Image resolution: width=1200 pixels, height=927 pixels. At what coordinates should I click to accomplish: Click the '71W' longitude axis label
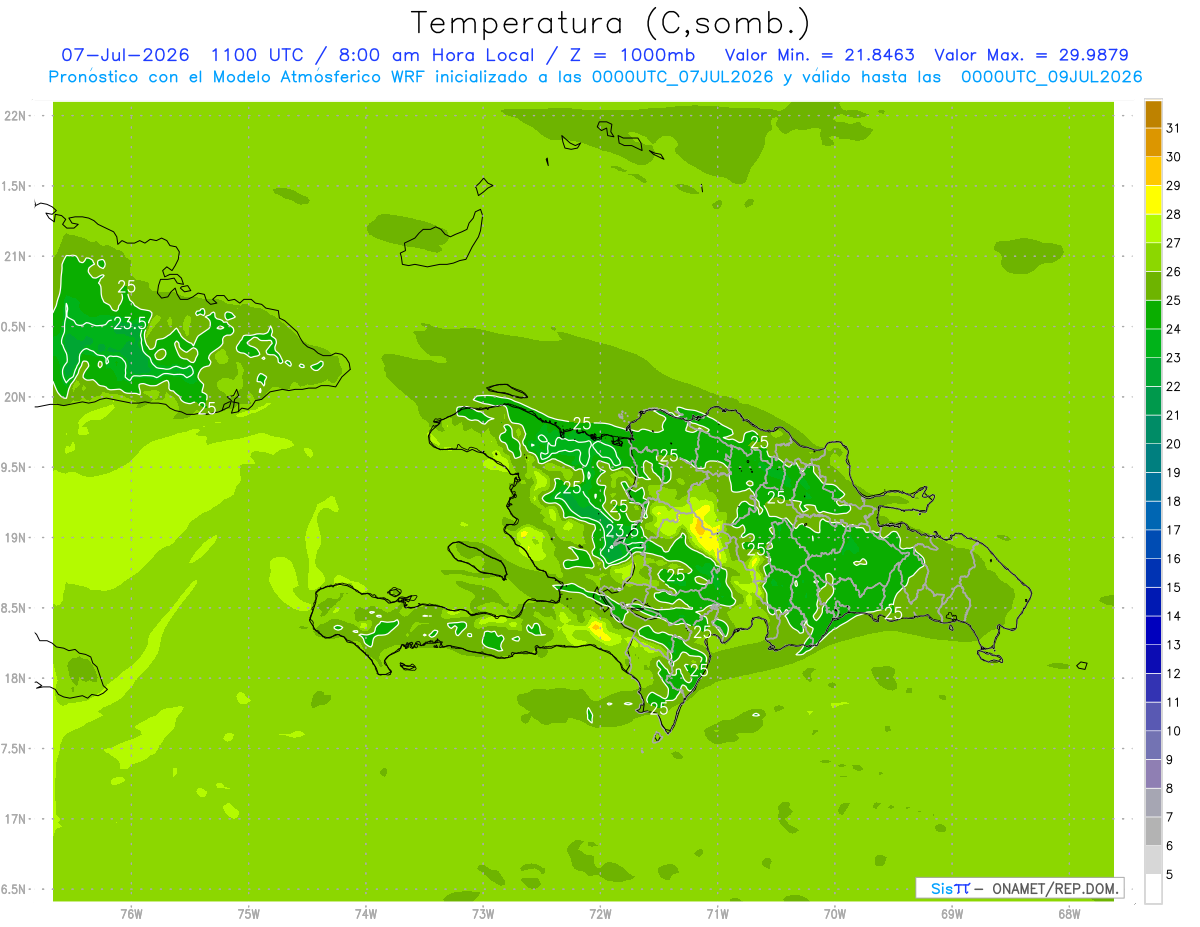pyautogui.click(x=717, y=913)
